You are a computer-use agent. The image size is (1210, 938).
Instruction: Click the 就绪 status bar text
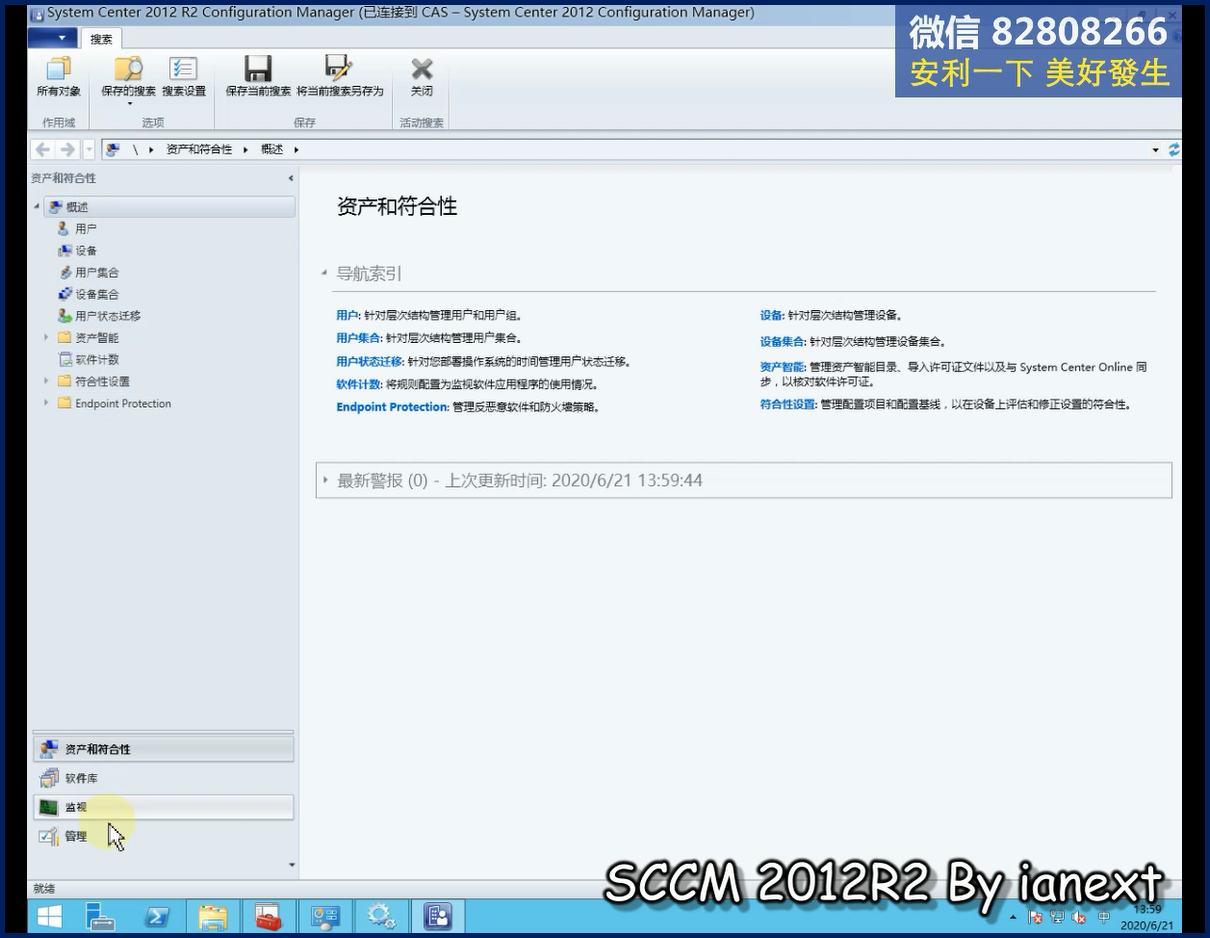point(44,888)
